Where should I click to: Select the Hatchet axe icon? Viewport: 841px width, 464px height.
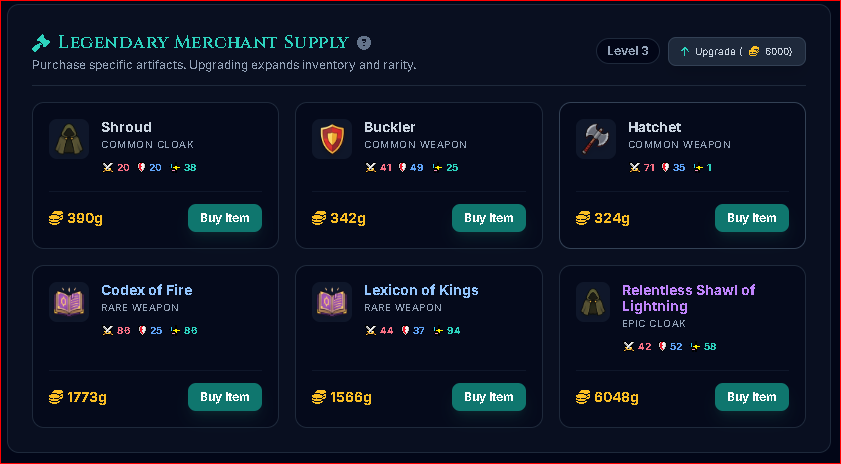596,139
